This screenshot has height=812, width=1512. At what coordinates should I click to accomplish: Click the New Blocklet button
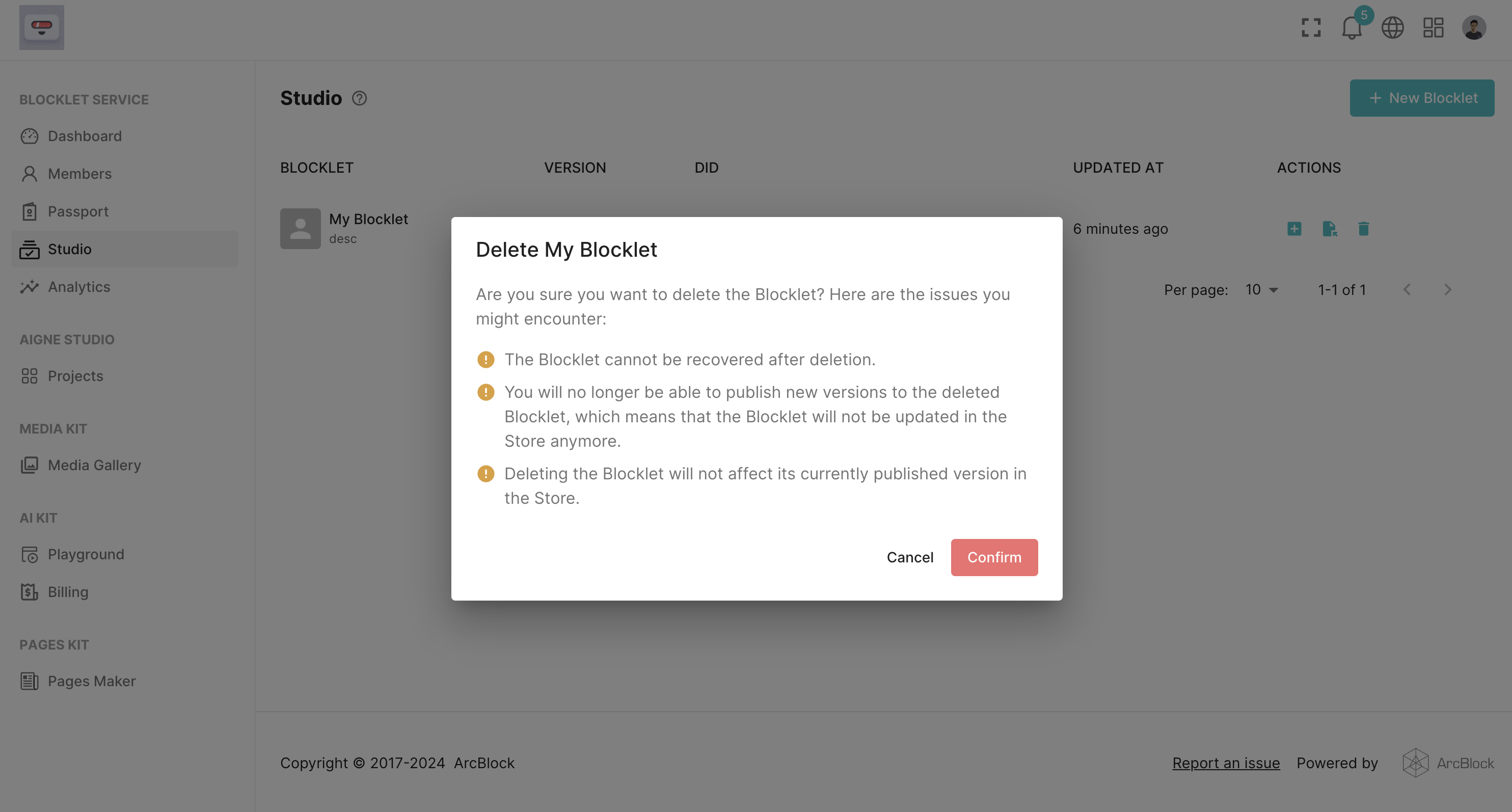[1422, 98]
